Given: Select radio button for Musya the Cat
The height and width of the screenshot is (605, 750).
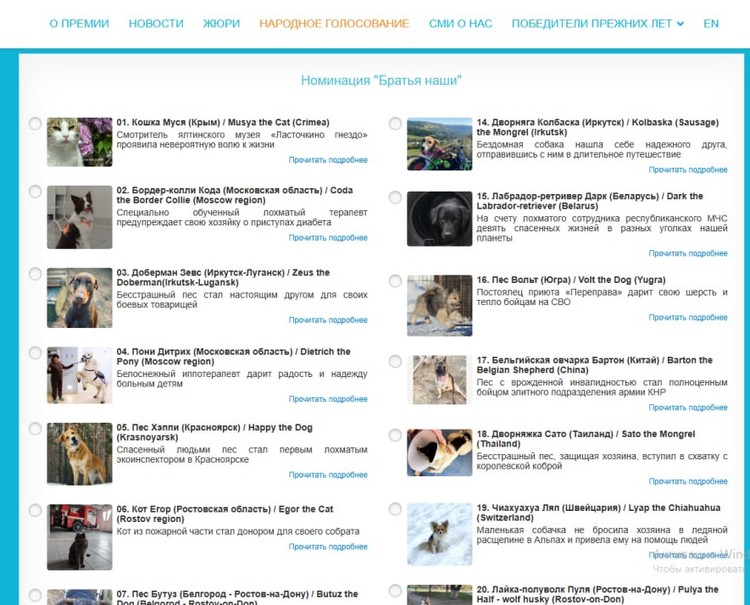Looking at the screenshot, I should pos(35,124).
